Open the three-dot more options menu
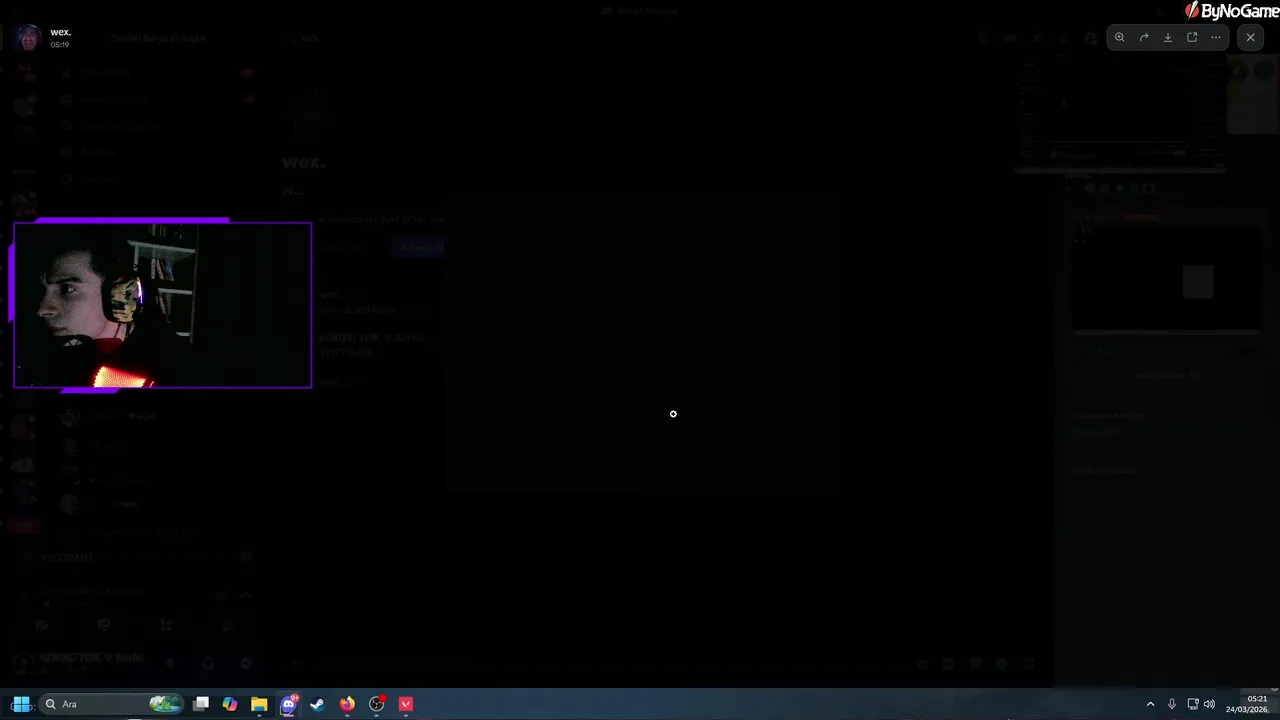This screenshot has height=720, width=1280. tap(1216, 37)
